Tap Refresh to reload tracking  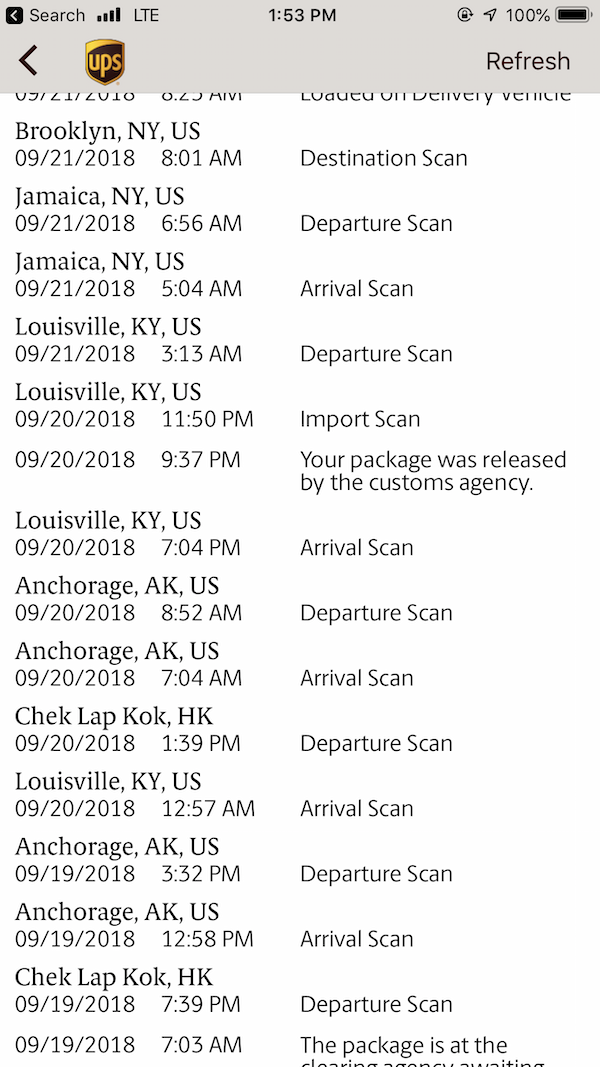point(528,61)
